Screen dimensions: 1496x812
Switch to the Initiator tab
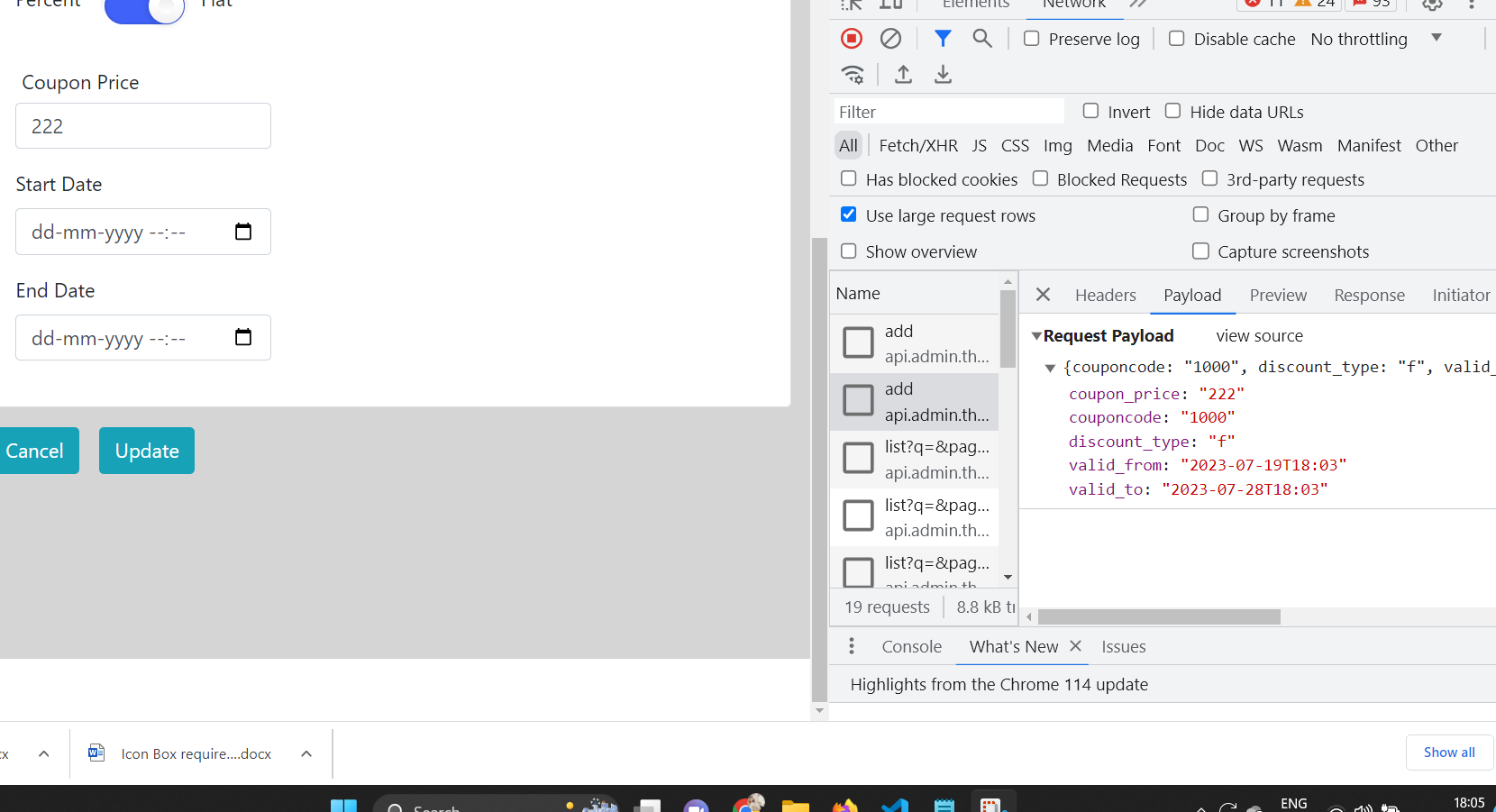point(1462,295)
